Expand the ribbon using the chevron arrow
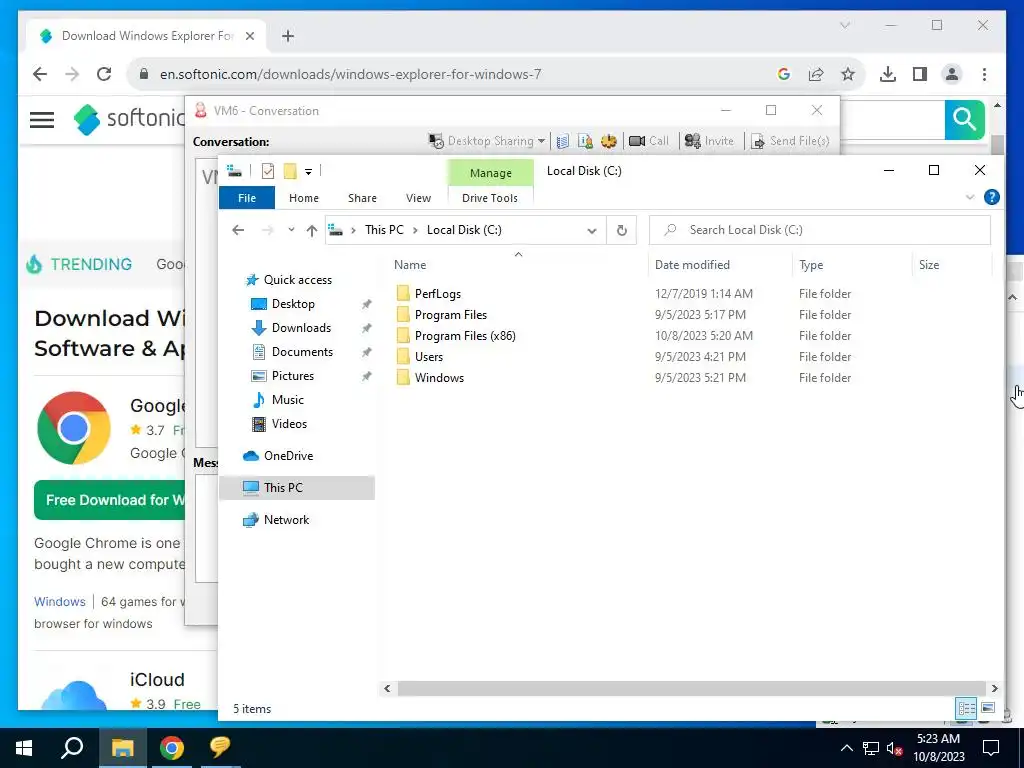The image size is (1024, 768). [x=970, y=197]
